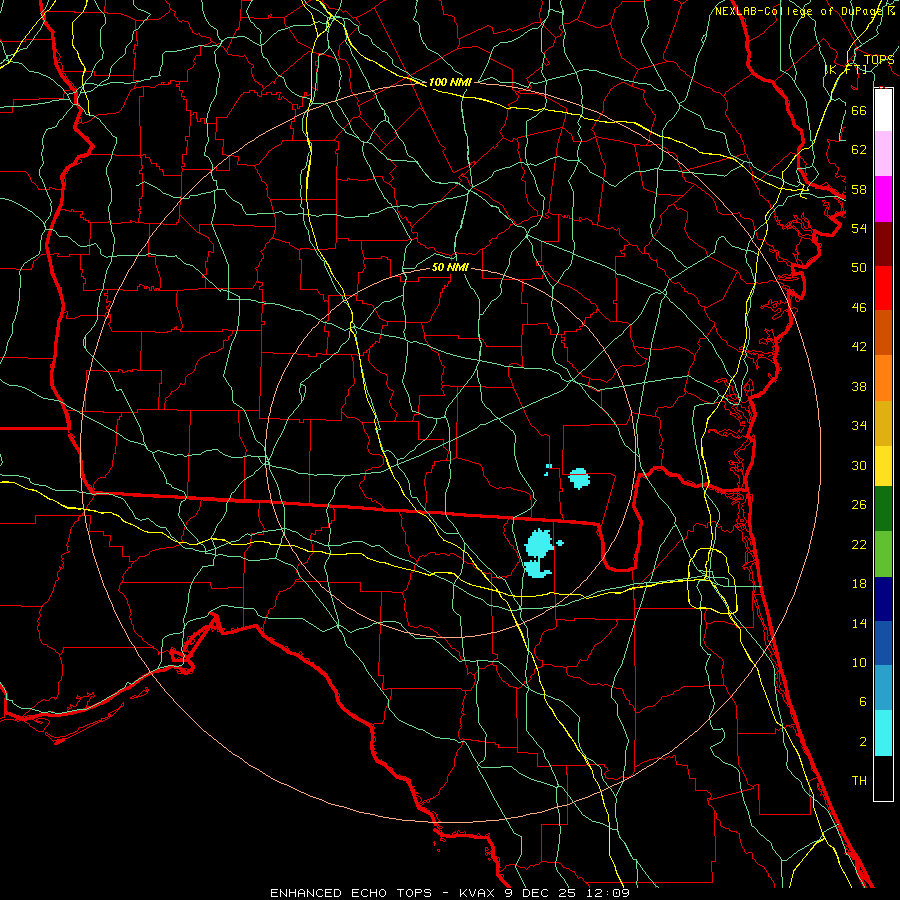
Task: Click the "42" legend value
Action: 859,347
